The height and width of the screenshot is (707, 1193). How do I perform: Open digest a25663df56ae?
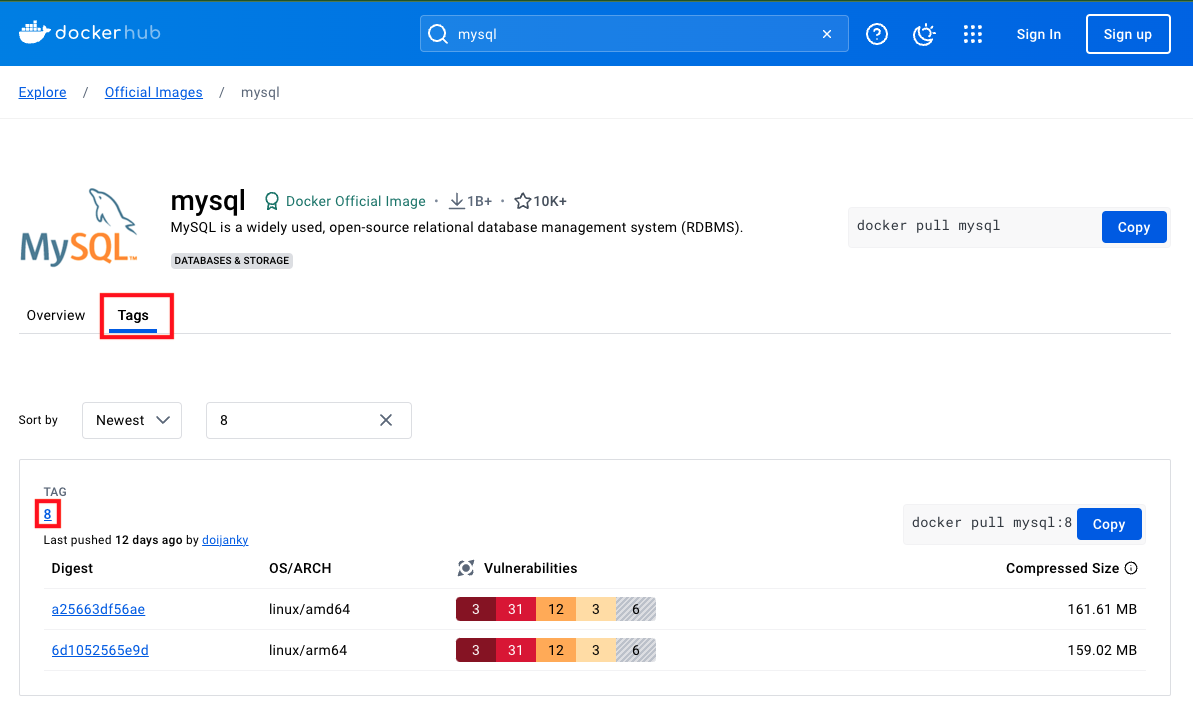click(x=98, y=609)
